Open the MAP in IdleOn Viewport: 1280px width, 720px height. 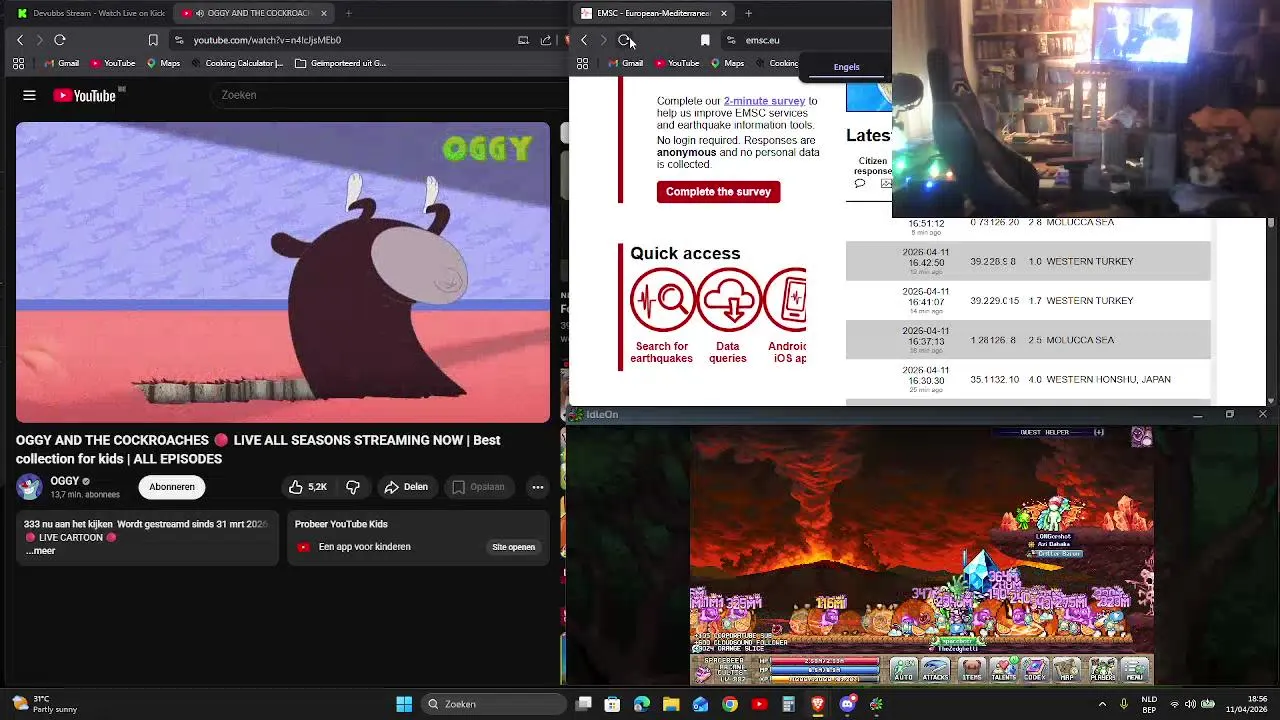(x=1067, y=670)
